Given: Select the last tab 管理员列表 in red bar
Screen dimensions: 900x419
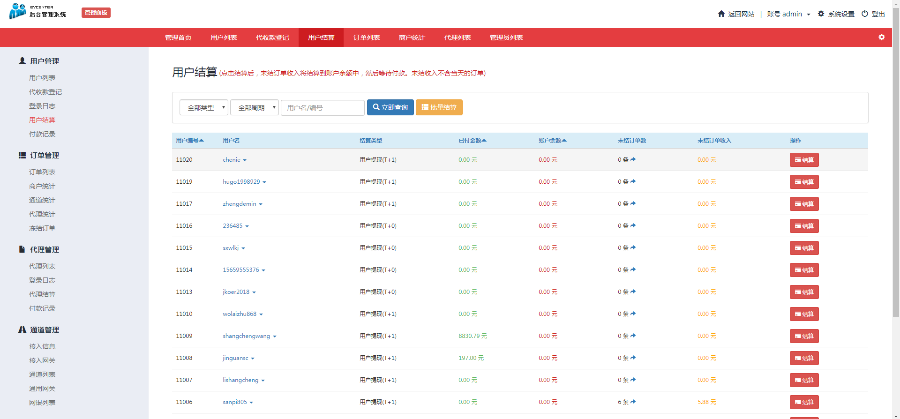Looking at the screenshot, I should [506, 37].
